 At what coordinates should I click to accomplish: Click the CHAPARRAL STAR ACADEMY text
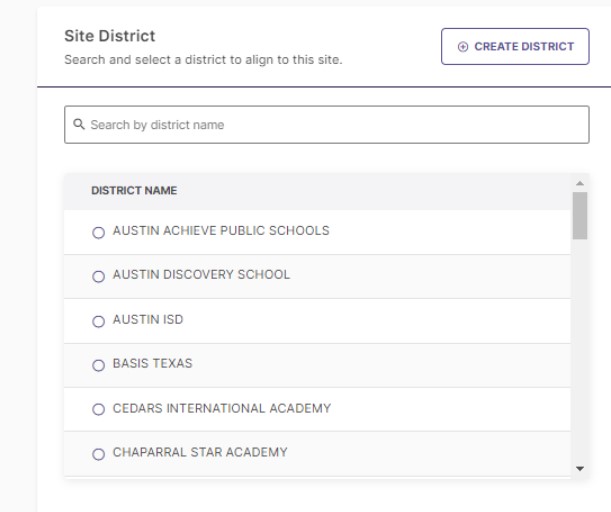tap(200, 452)
